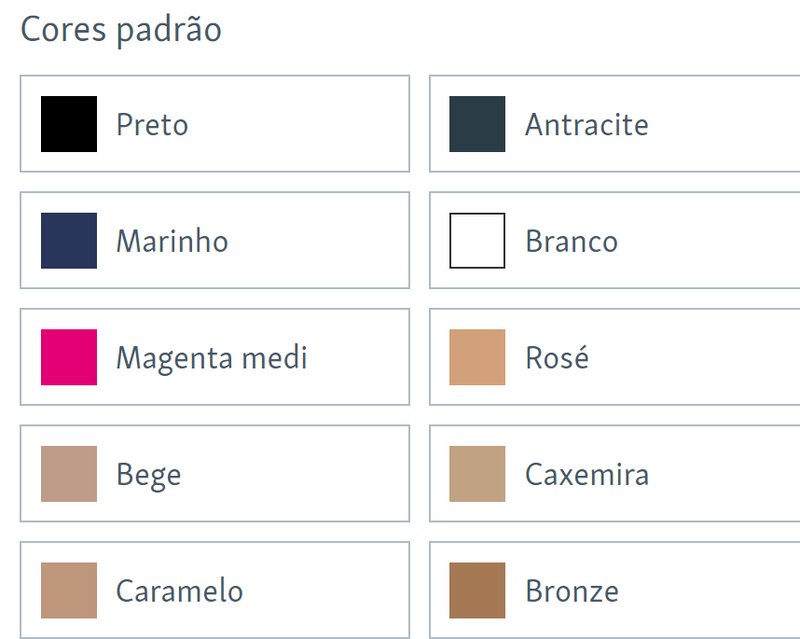Choose the Antracite option tile
Image resolution: width=800 pixels, height=639 pixels.
613,124
